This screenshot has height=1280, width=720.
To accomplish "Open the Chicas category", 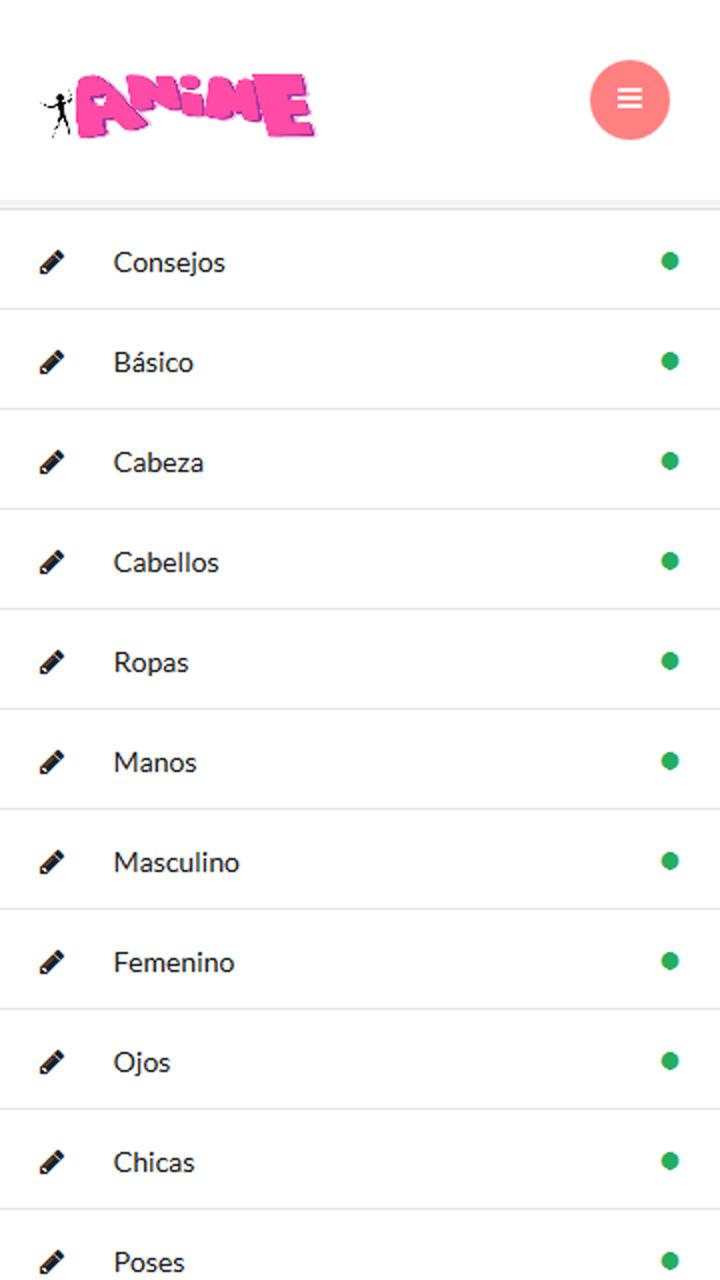I will [154, 1162].
